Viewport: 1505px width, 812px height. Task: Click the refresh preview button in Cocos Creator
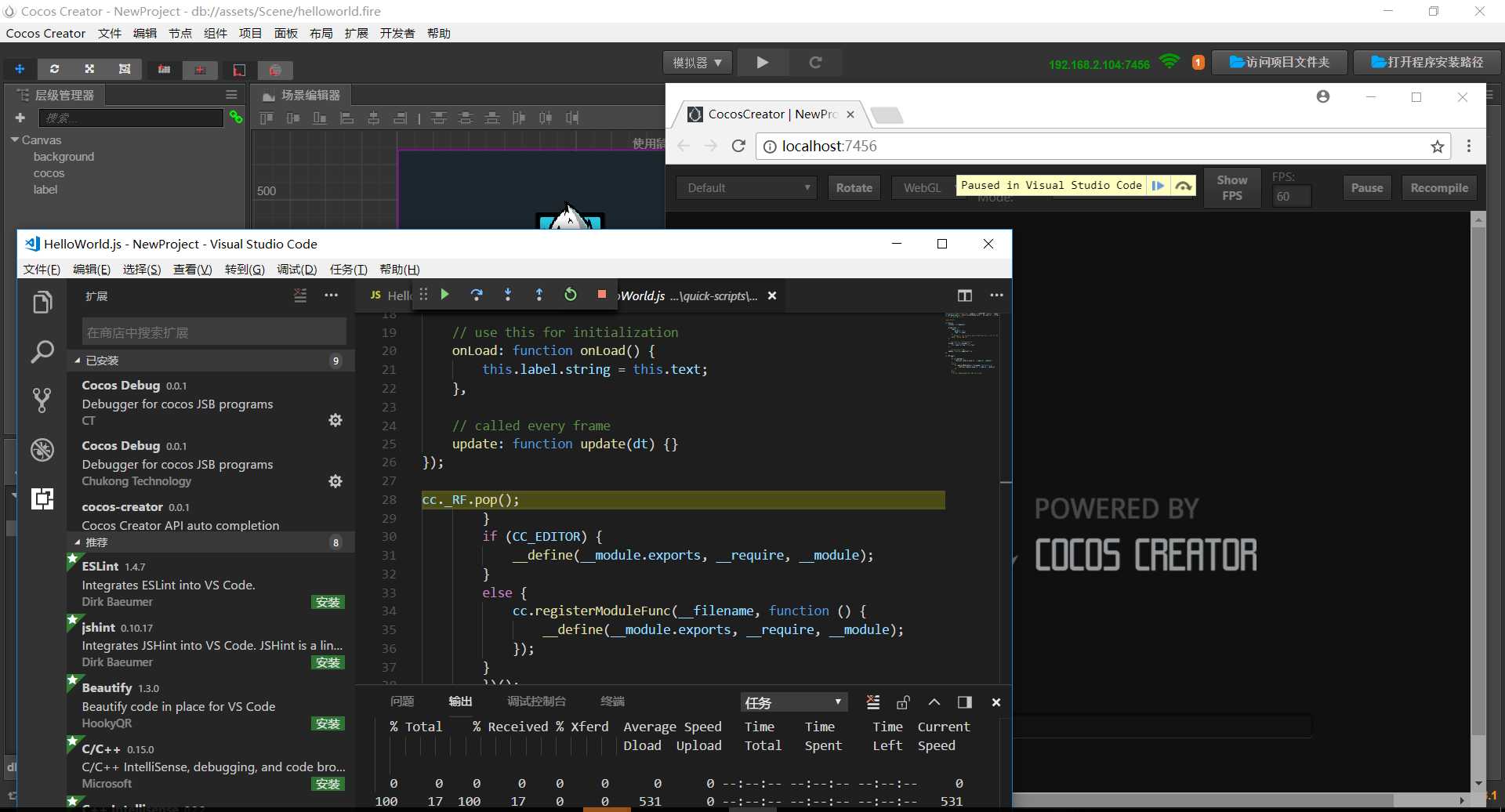pos(815,63)
